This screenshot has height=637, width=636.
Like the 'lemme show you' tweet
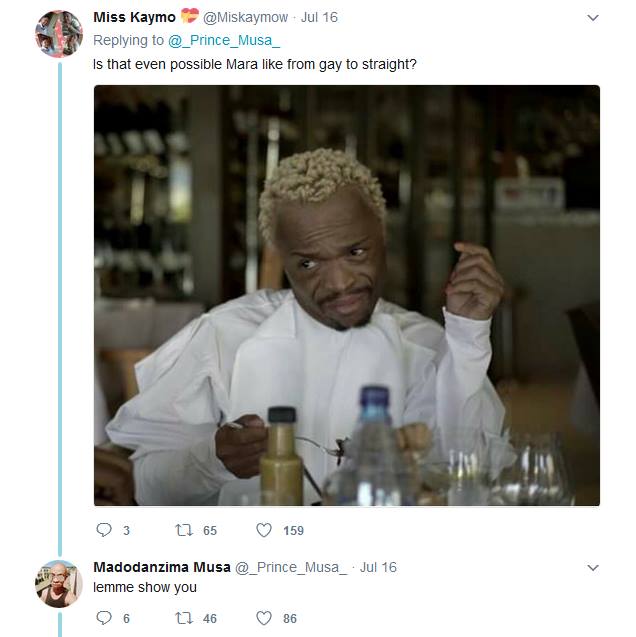pos(264,618)
